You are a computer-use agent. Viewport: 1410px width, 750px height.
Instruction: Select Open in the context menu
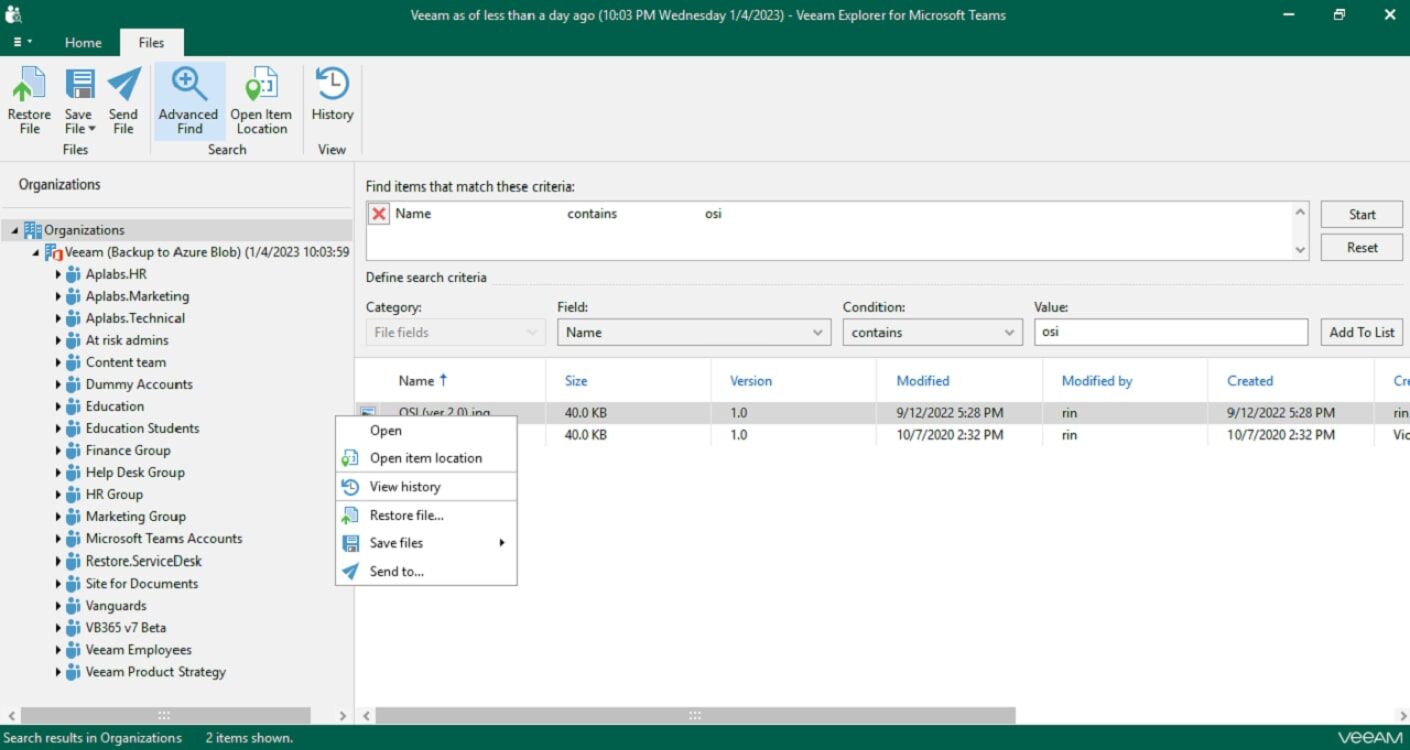425,431
